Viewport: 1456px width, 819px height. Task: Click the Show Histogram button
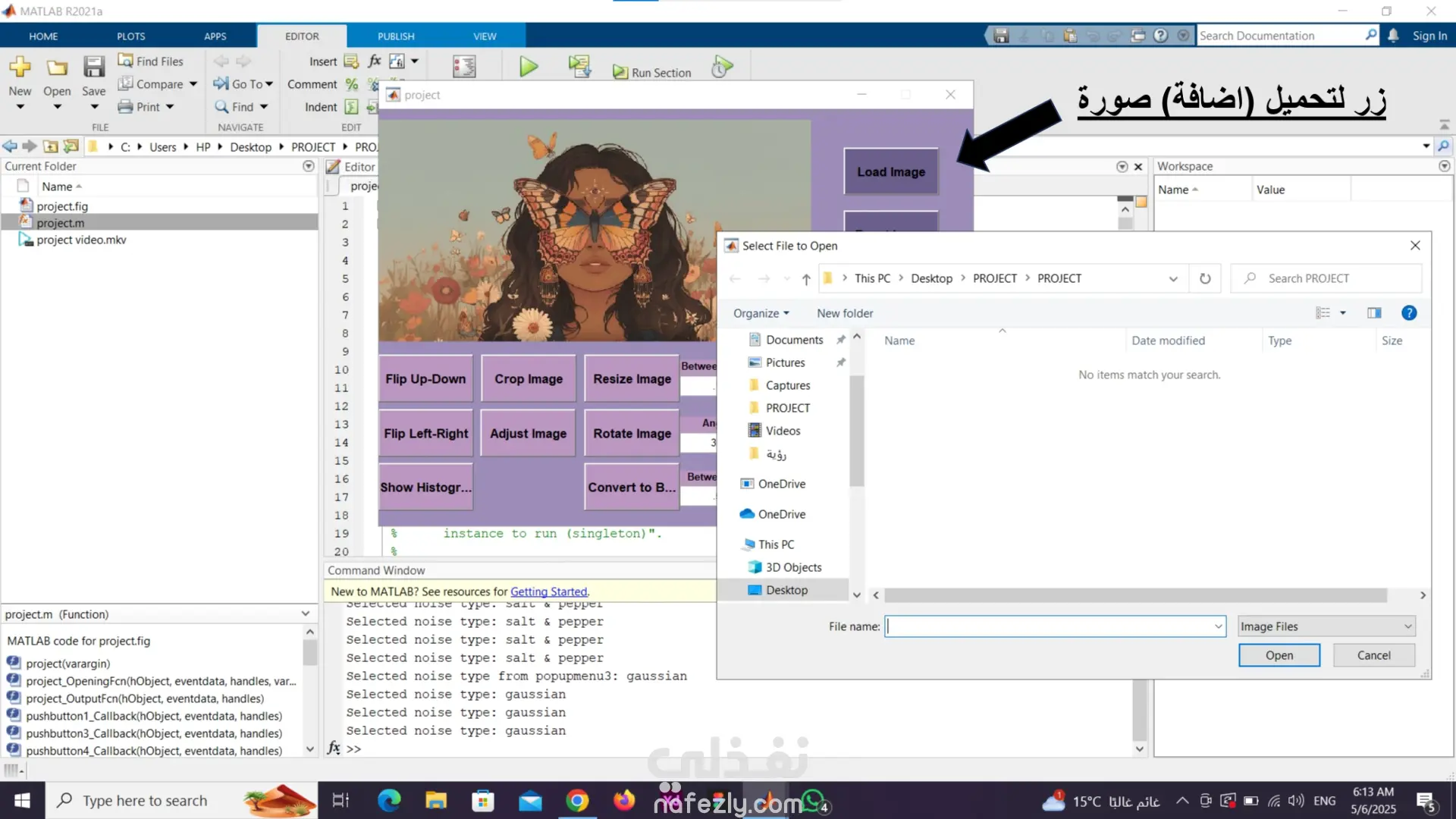pyautogui.click(x=425, y=487)
